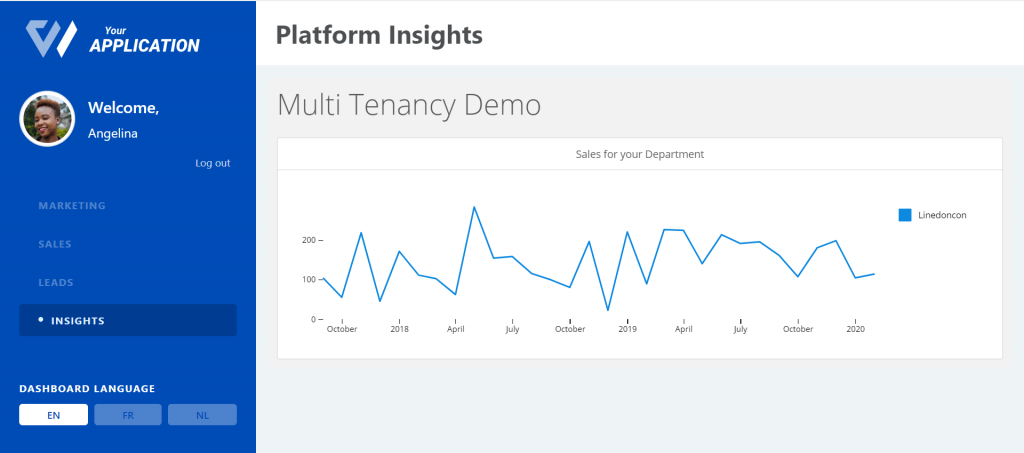Click the 100 y-axis label
The image size is (1024, 453).
pyautogui.click(x=309, y=279)
